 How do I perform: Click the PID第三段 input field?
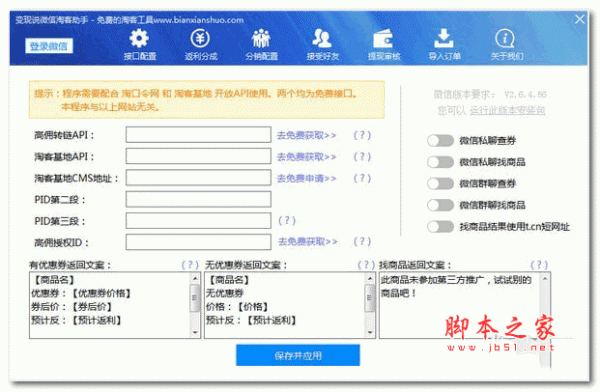click(x=199, y=220)
